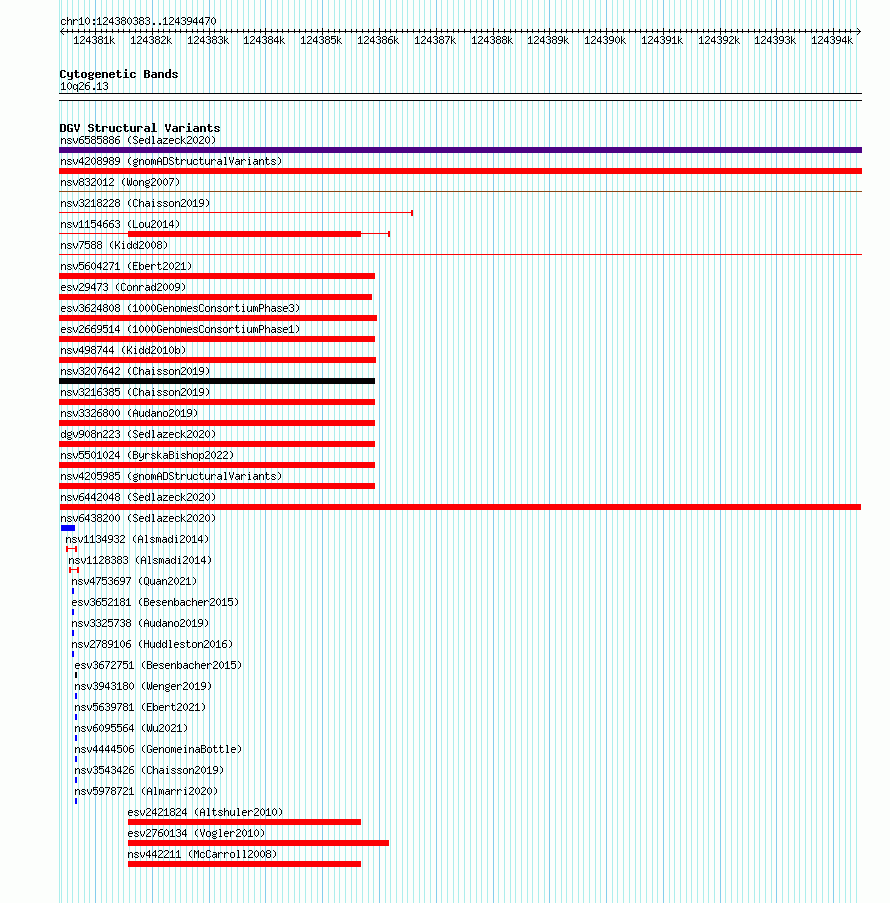Click nsv4753697 (Quan2021) label
The image size is (890, 903).
point(134,582)
